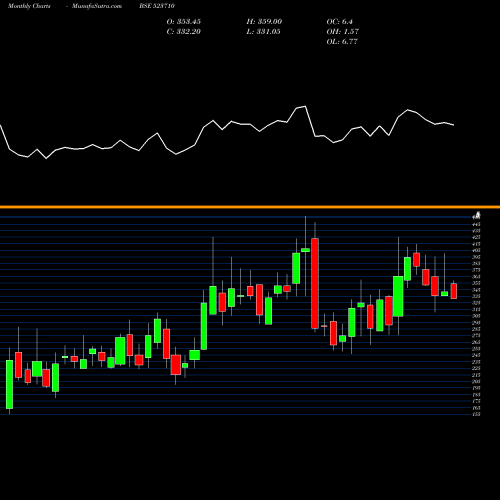Click the close value "C: 332.20"
500x500 pixels.
click(184, 32)
